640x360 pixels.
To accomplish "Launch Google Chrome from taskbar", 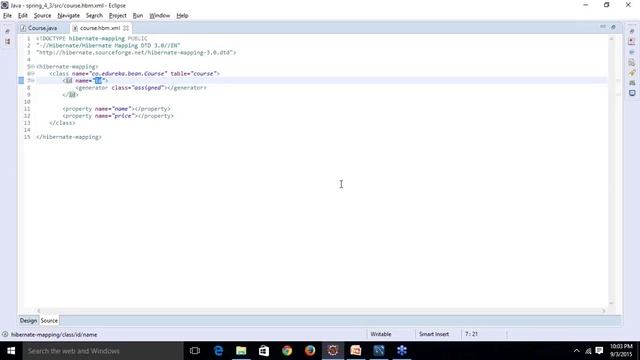I will coord(287,351).
